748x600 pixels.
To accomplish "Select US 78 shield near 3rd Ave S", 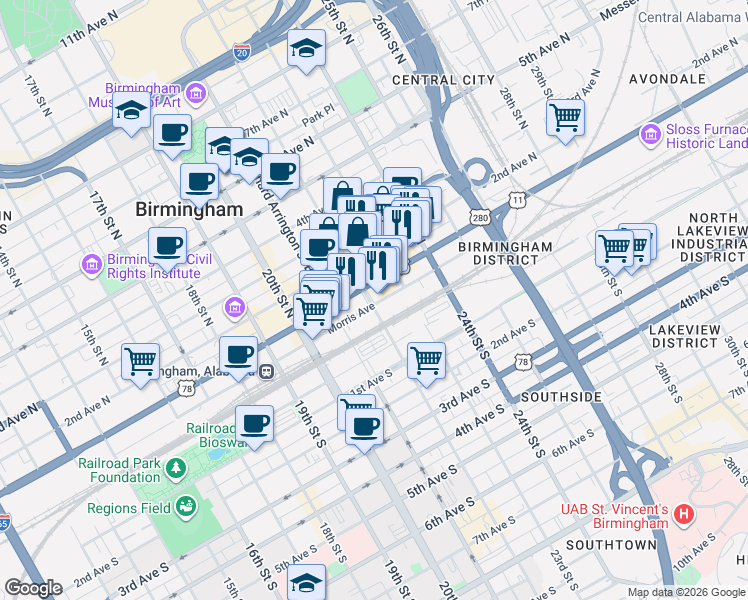I will tap(523, 362).
